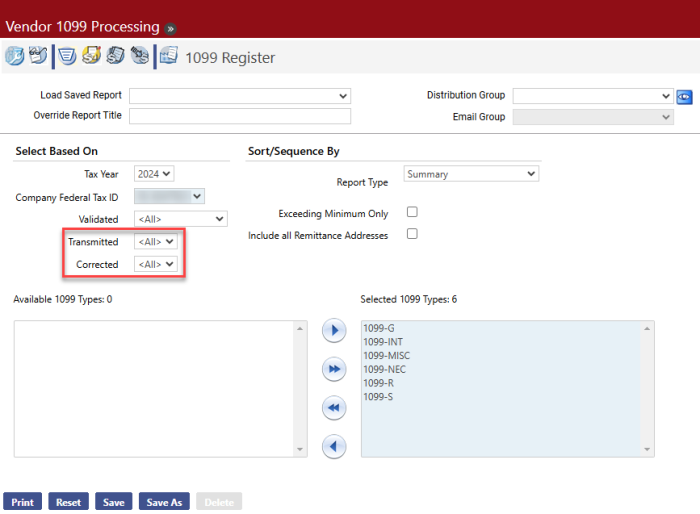Screen dimensions: 700x514
Task: Click the glasses review document icon
Action: coord(38,56)
